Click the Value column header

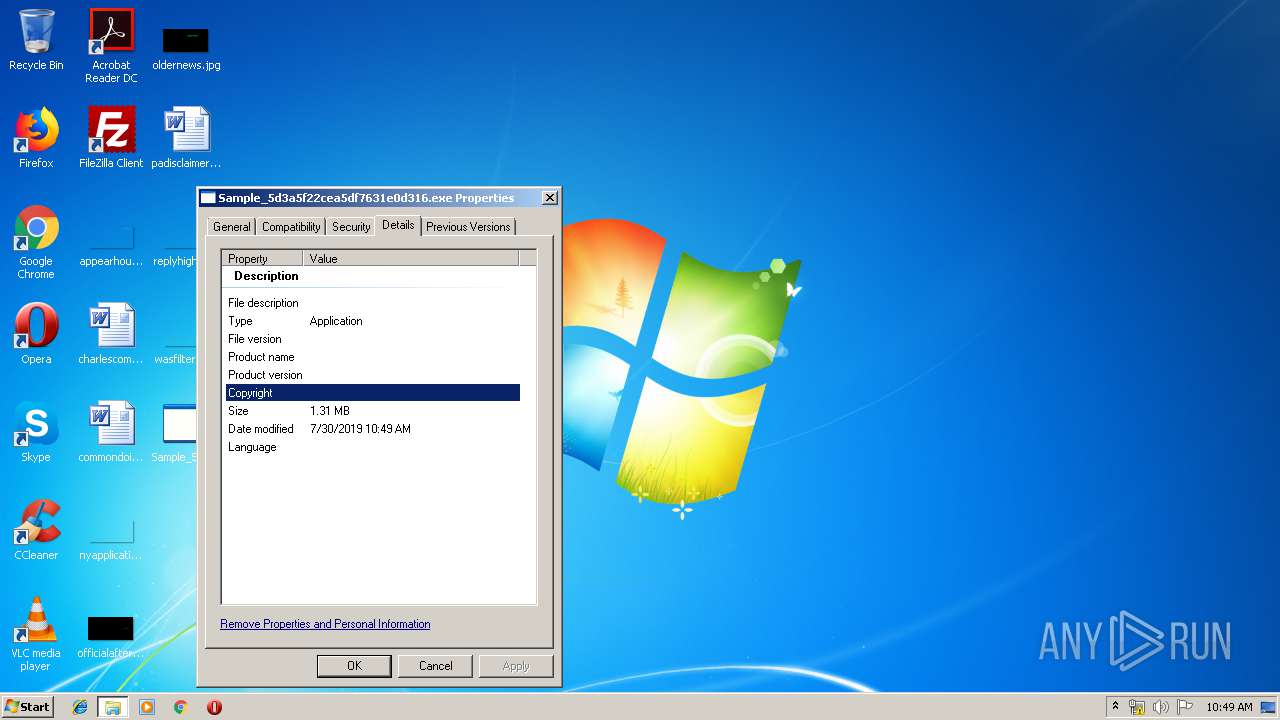click(x=411, y=258)
